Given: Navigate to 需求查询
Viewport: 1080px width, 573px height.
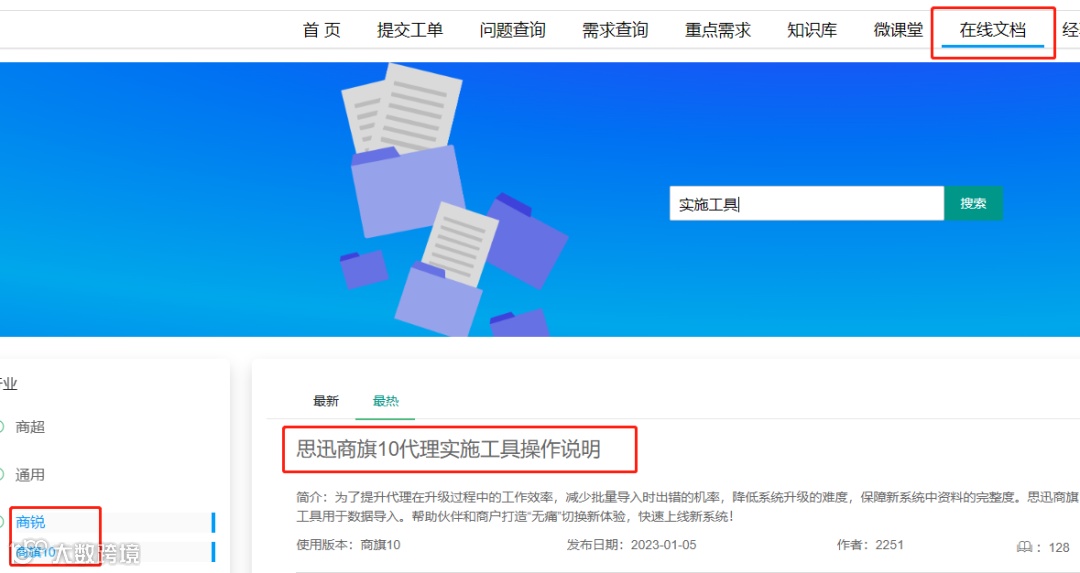Looking at the screenshot, I should click(615, 30).
